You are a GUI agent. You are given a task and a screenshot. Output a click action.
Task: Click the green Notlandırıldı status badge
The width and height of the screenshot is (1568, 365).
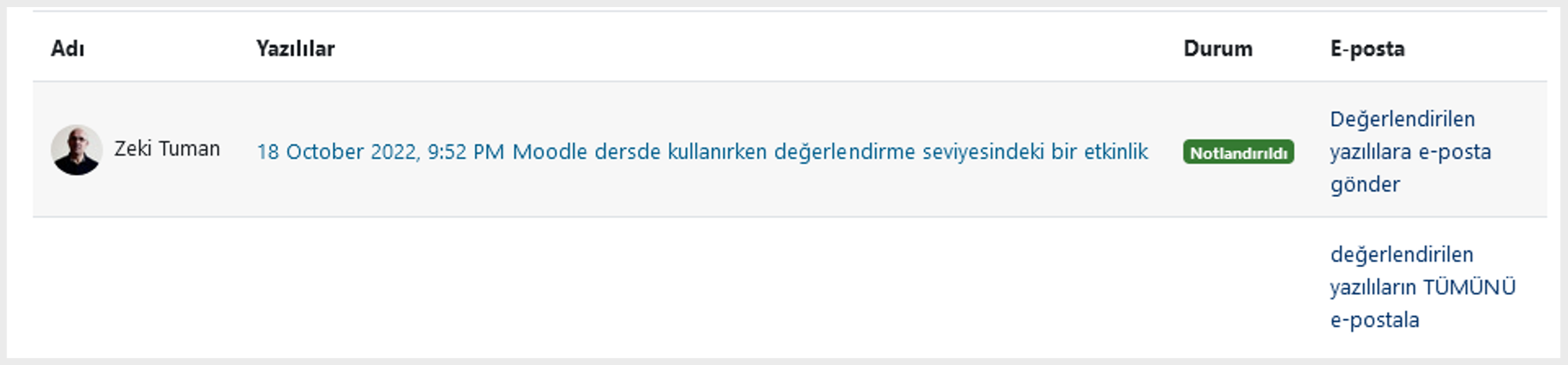point(1238,153)
